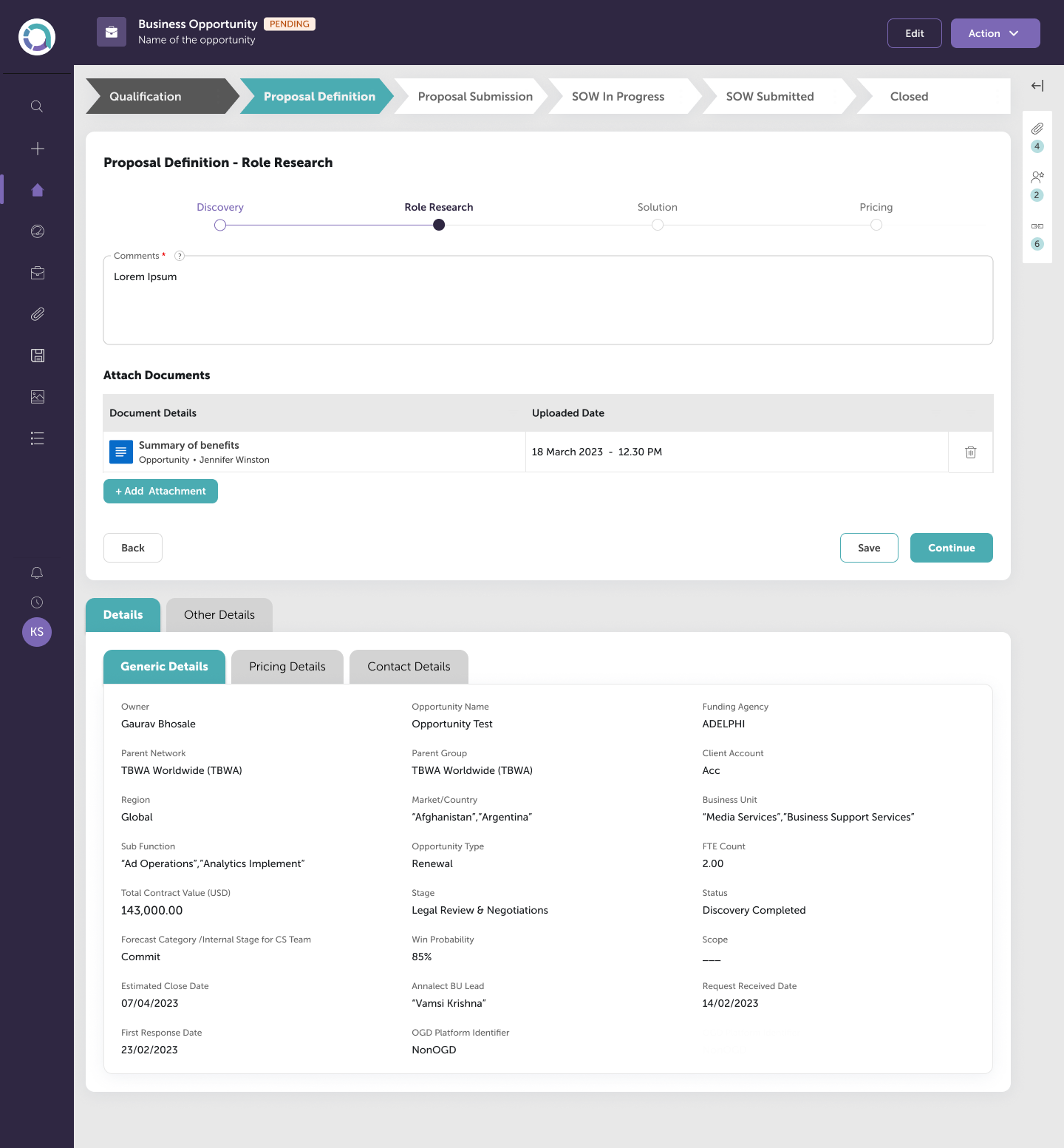Select the Discovery step circle
Image resolution: width=1064 pixels, height=1148 pixels.
tap(220, 225)
